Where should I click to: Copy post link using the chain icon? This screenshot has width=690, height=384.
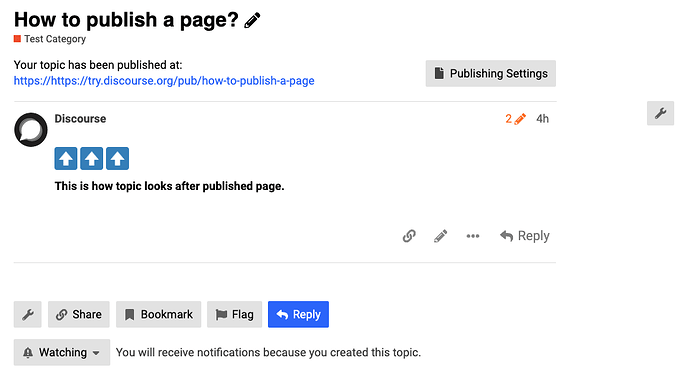pyautogui.click(x=409, y=236)
